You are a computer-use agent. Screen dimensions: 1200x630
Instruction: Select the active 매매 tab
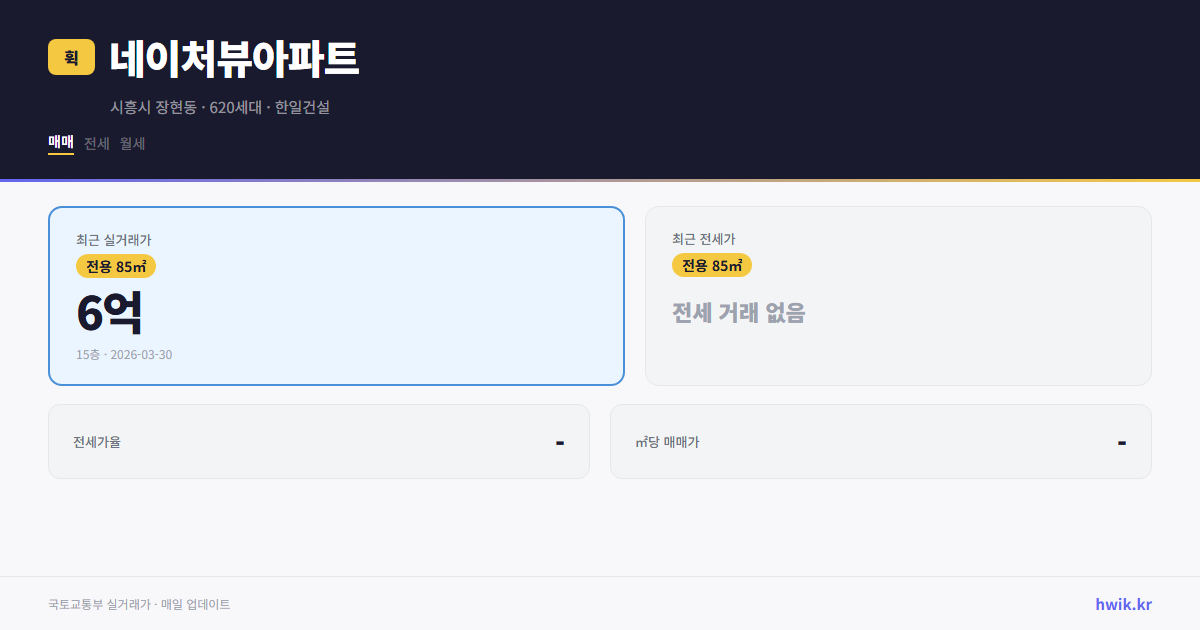(60, 143)
